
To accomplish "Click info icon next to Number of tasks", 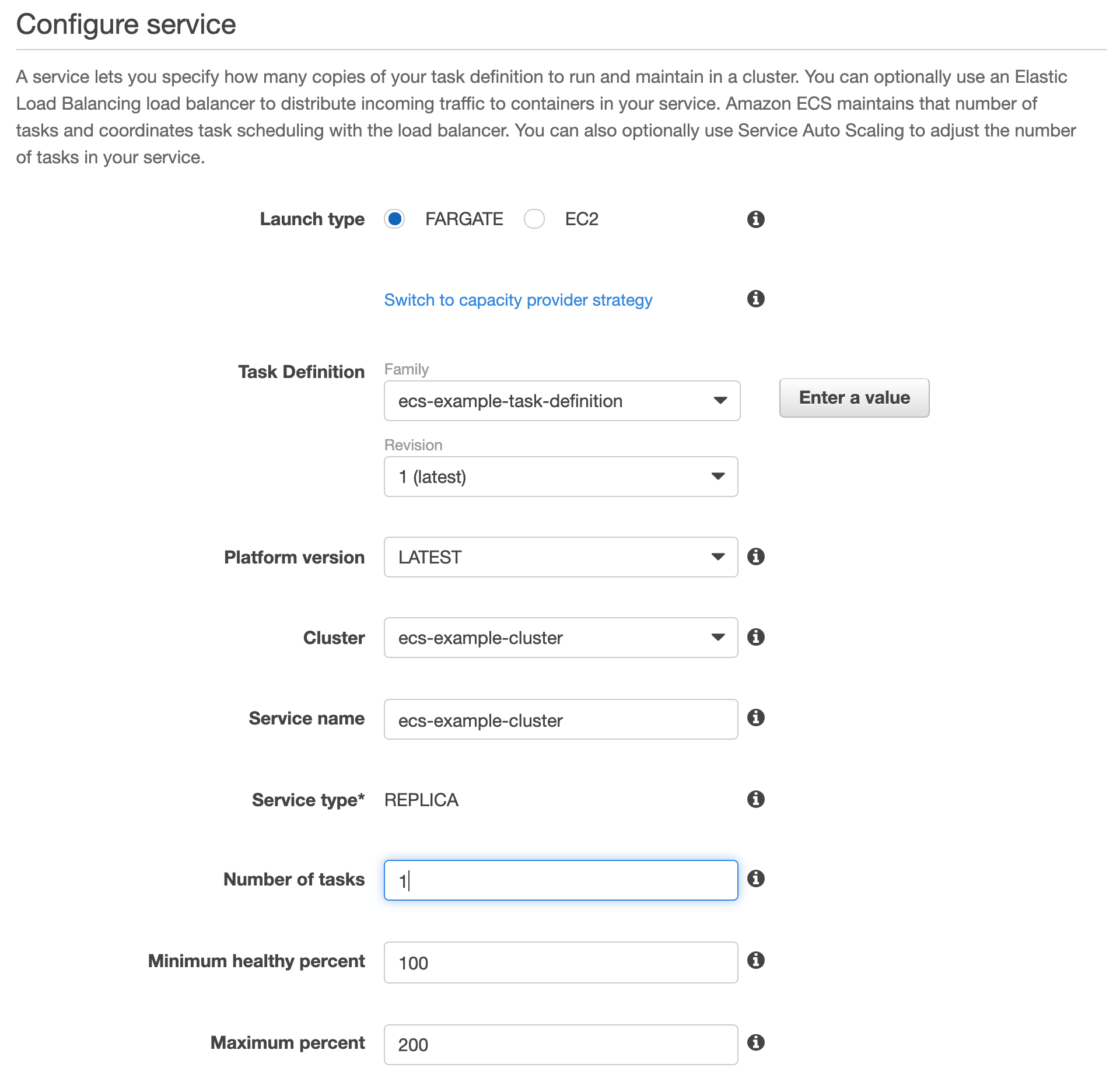I will coord(755,878).
